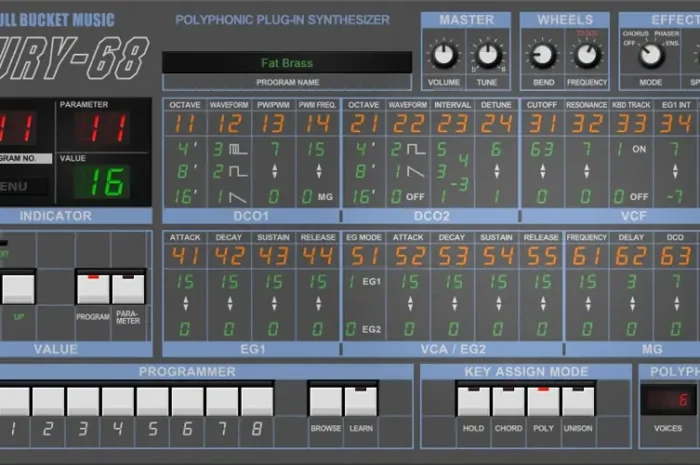Select programmer button 3
Screen dimensions: 700x465
(x=83, y=401)
